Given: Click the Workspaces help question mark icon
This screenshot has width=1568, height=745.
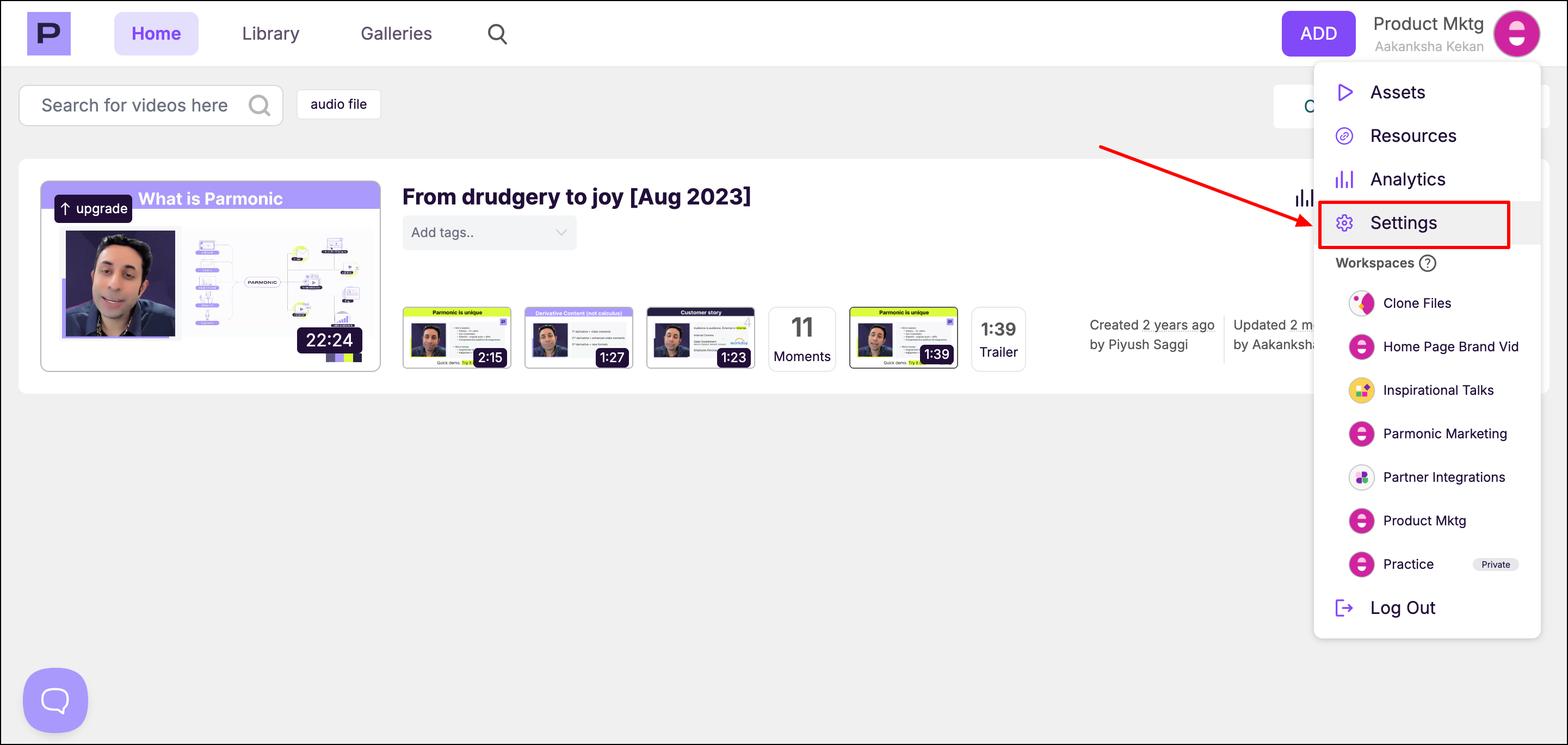Looking at the screenshot, I should (1428, 263).
